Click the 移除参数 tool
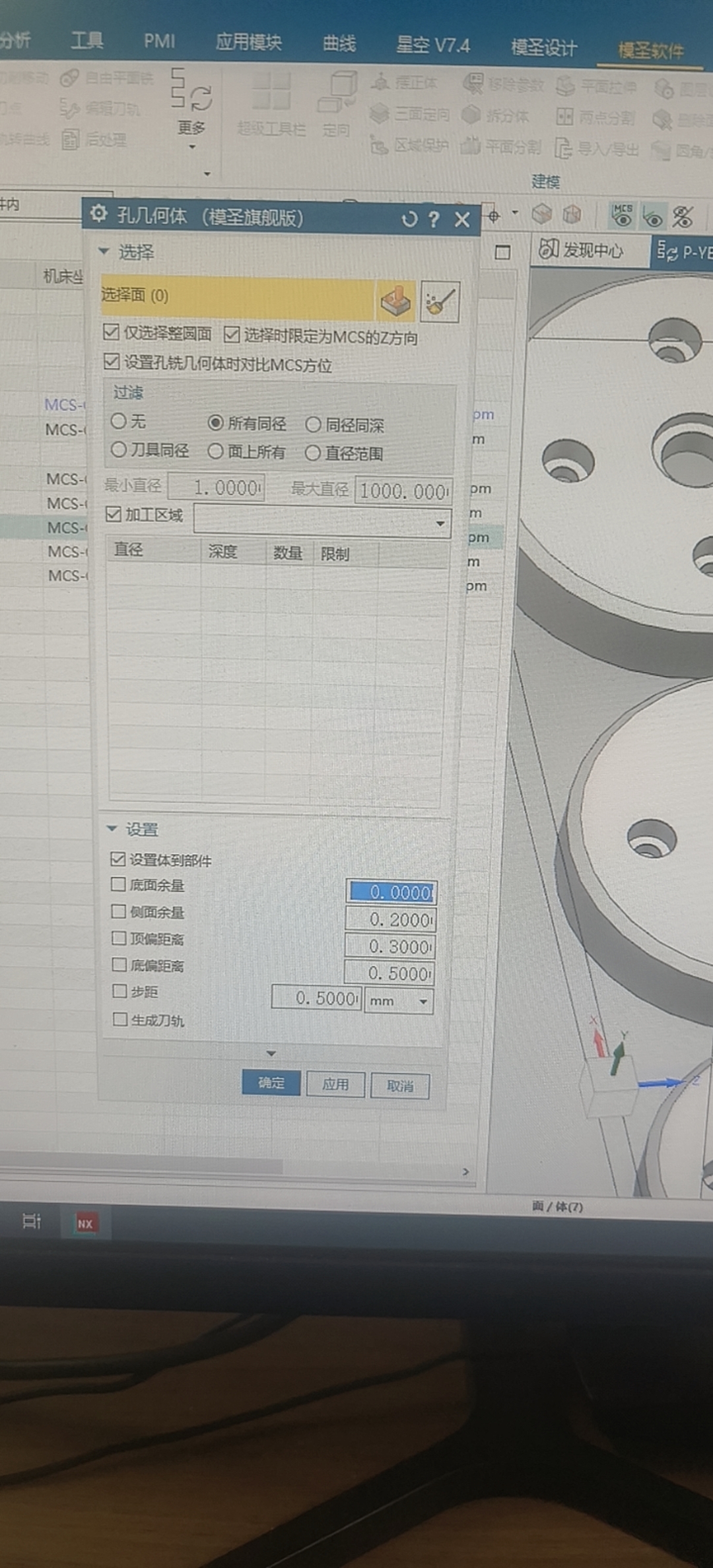Image resolution: width=713 pixels, height=1568 pixels. [x=503, y=84]
